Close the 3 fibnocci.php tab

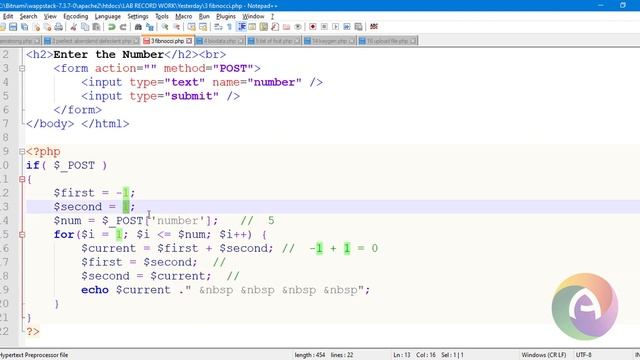pos(189,41)
